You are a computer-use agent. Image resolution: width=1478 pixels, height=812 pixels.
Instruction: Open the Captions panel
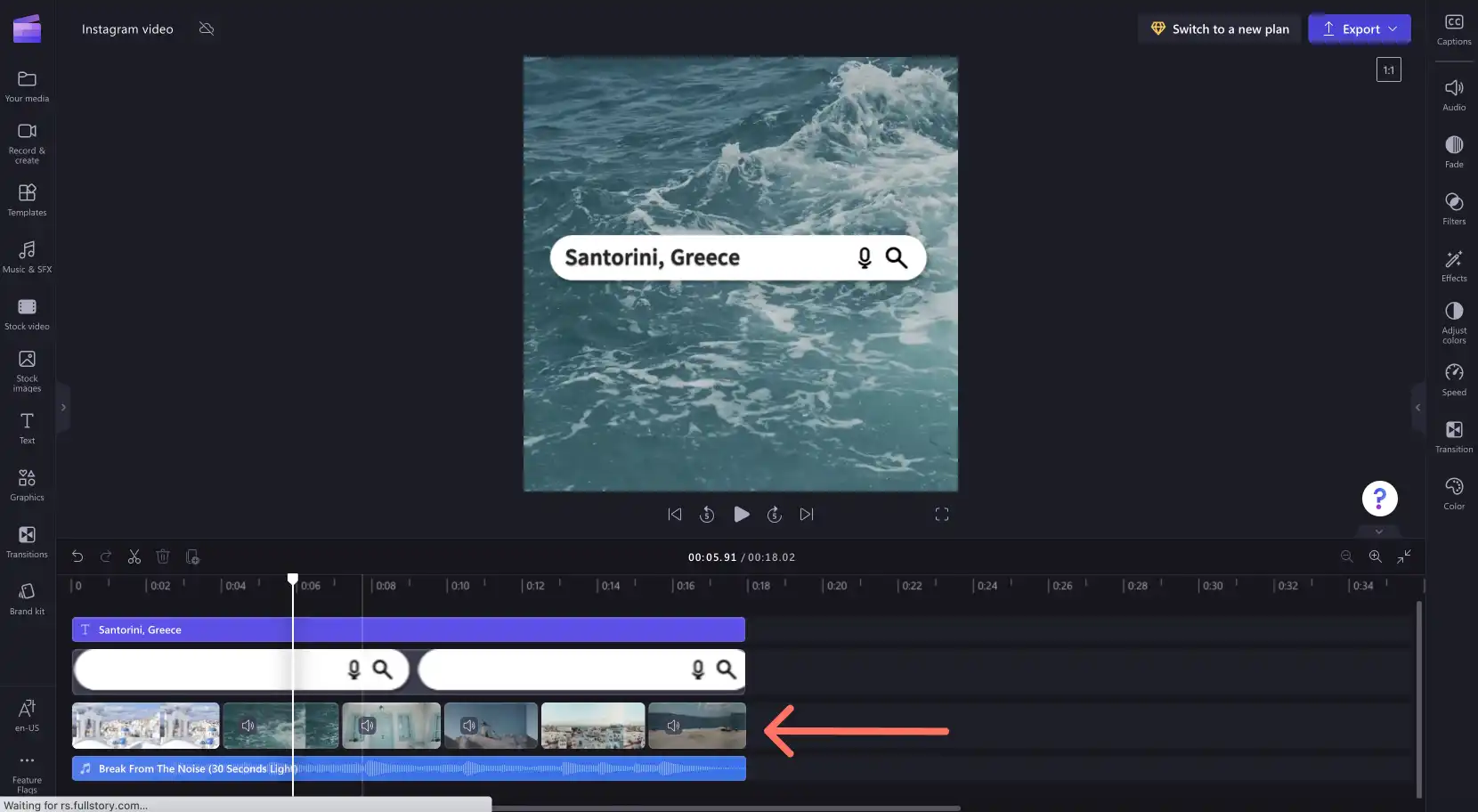click(1454, 29)
